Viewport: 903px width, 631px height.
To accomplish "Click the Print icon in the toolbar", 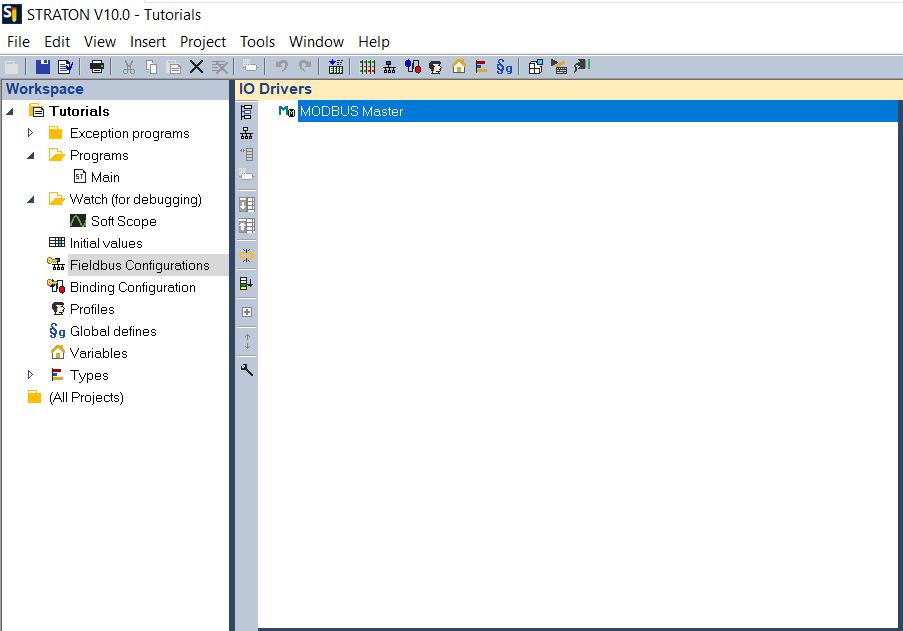I will [x=97, y=67].
